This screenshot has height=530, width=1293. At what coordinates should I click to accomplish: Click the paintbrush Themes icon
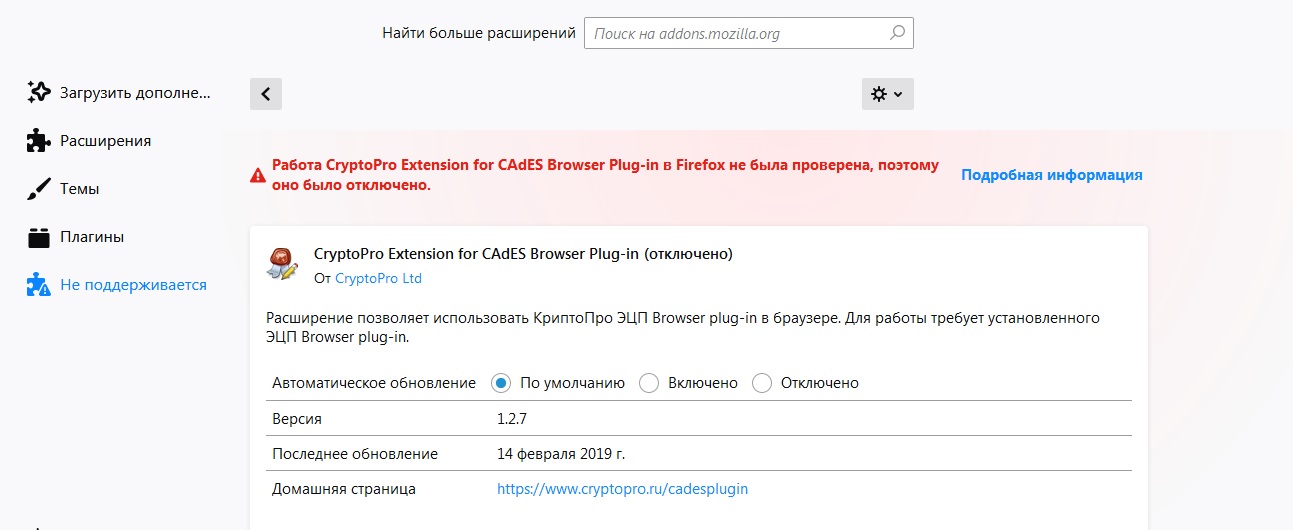pyautogui.click(x=38, y=189)
